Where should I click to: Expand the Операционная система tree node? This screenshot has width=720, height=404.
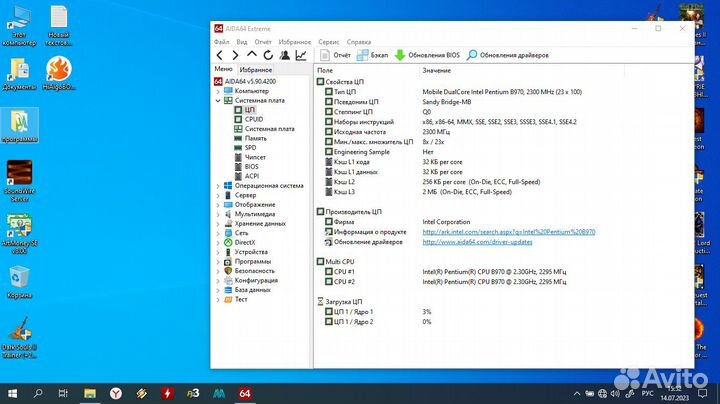218,186
